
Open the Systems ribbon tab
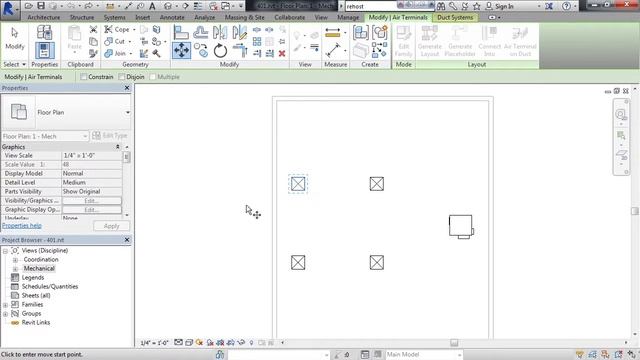point(114,18)
